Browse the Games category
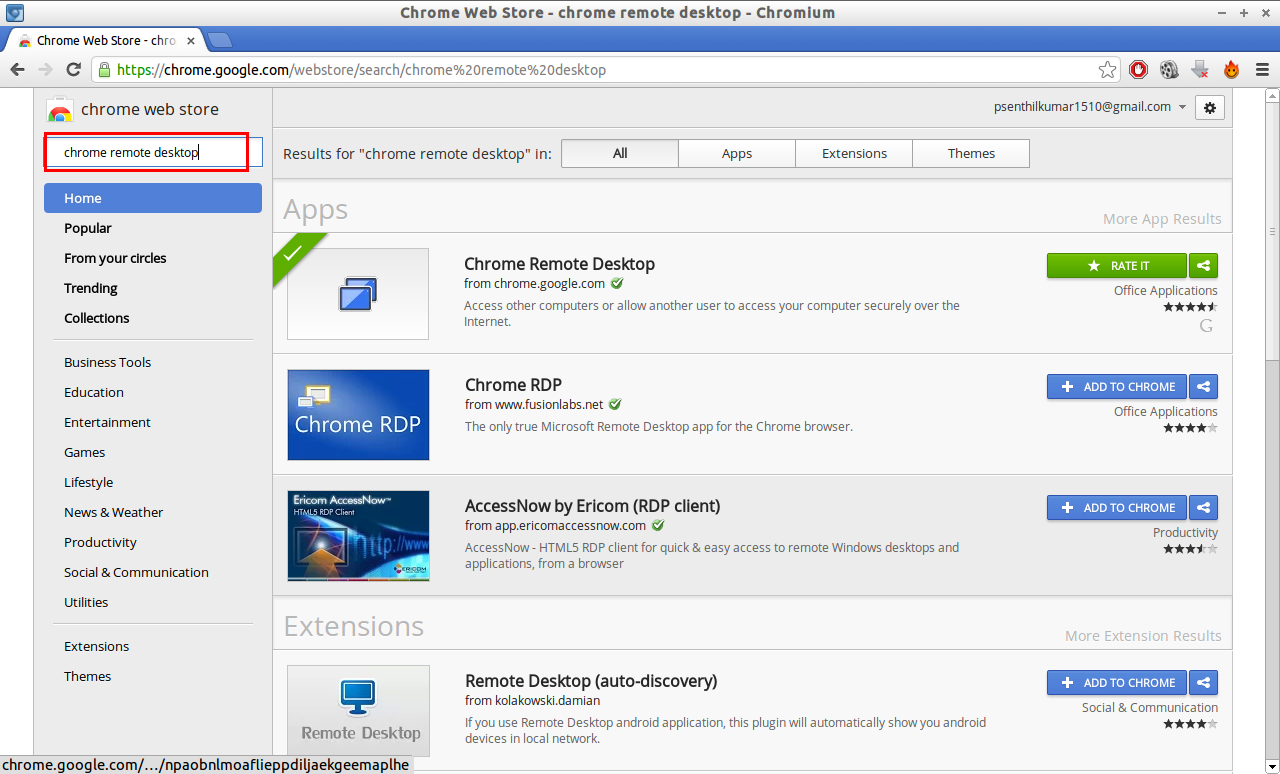 [85, 452]
